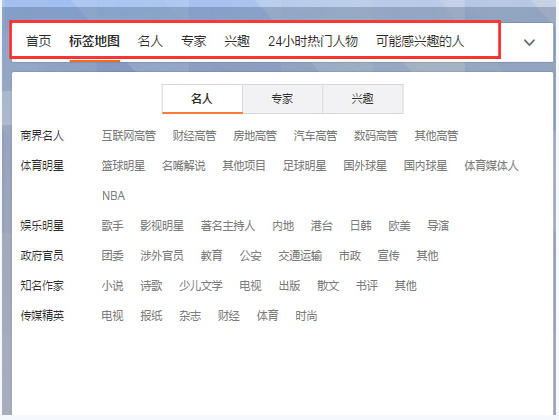Open the 篮球明星 tag
Viewport: 559px width, 420px height.
123,166
